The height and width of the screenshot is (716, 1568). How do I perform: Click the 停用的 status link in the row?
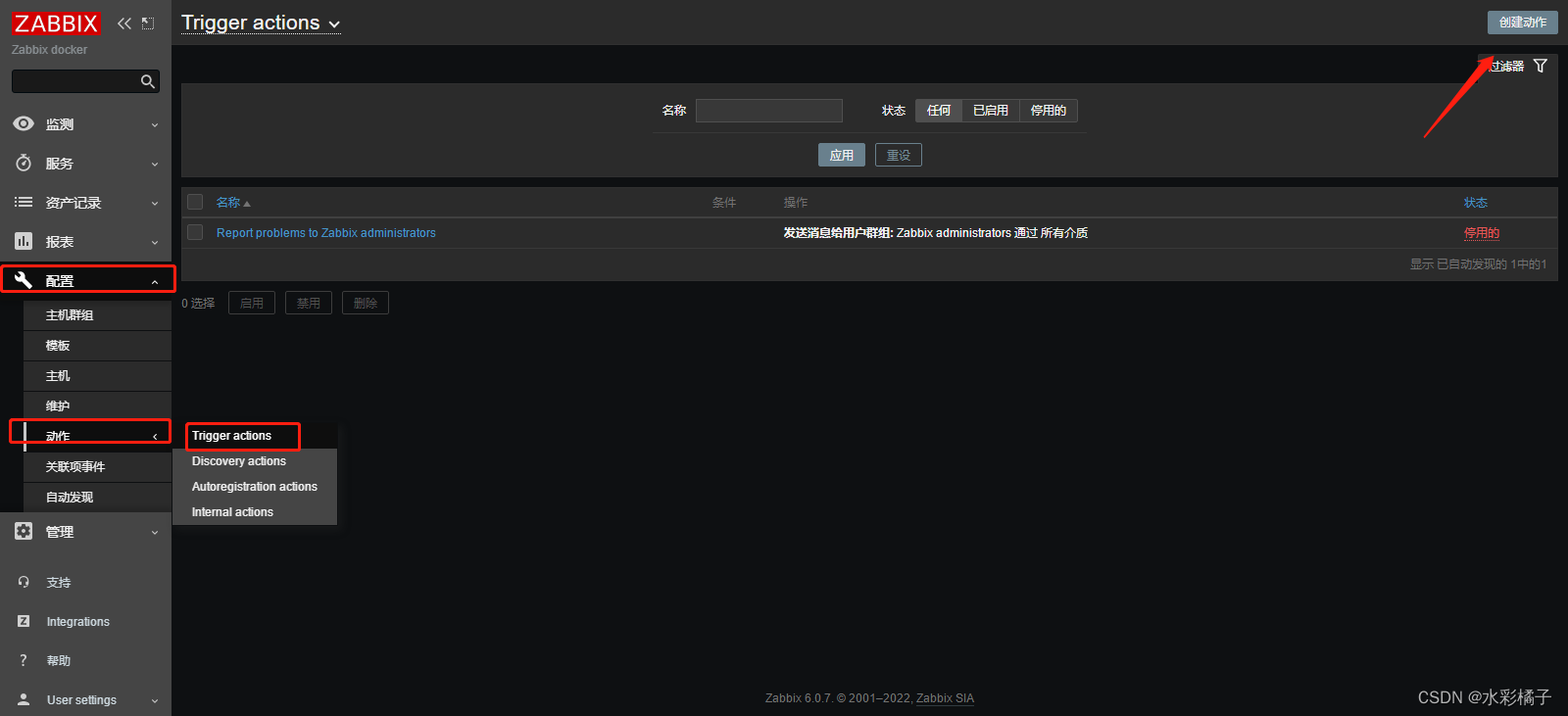[1482, 233]
